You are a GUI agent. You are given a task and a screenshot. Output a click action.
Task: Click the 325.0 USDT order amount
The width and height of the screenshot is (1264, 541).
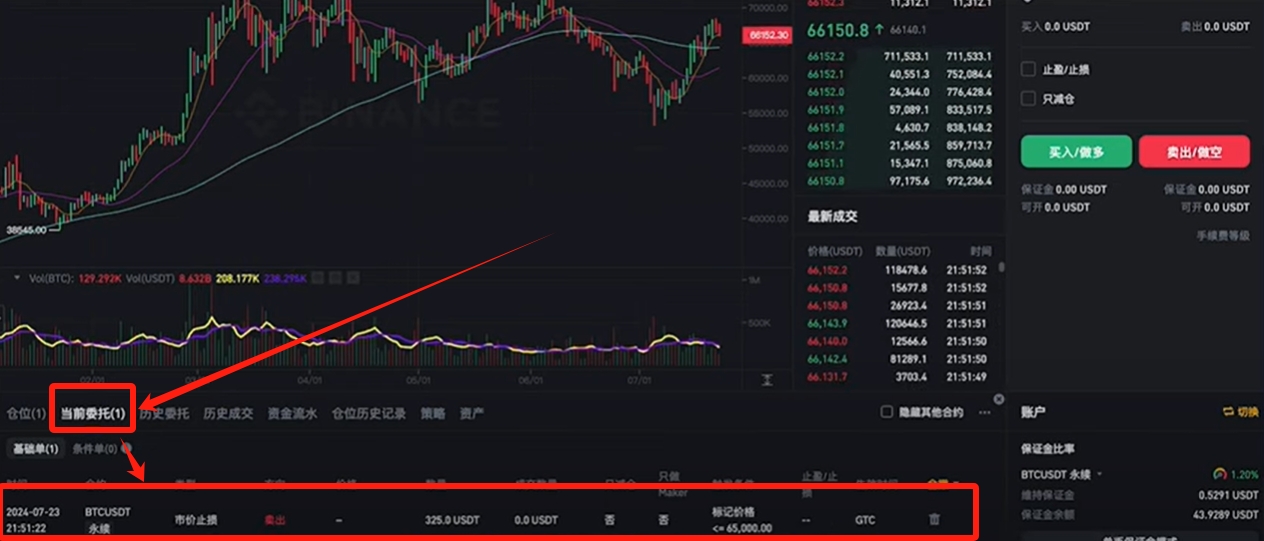point(451,520)
